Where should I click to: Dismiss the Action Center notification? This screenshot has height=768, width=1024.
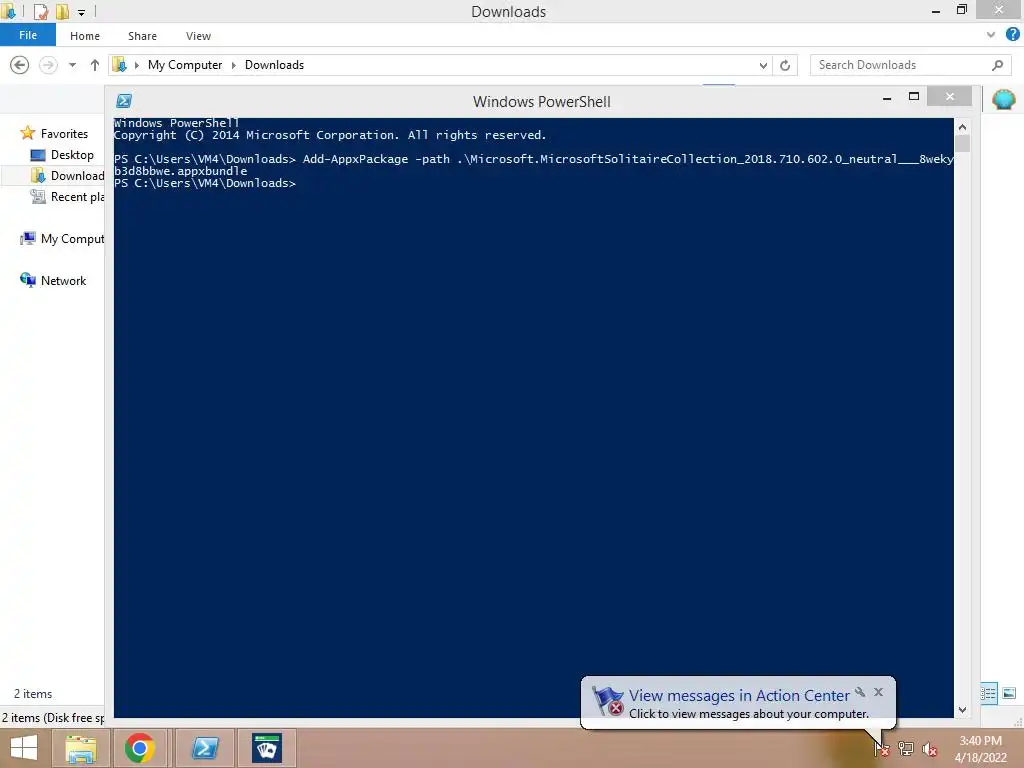click(878, 692)
